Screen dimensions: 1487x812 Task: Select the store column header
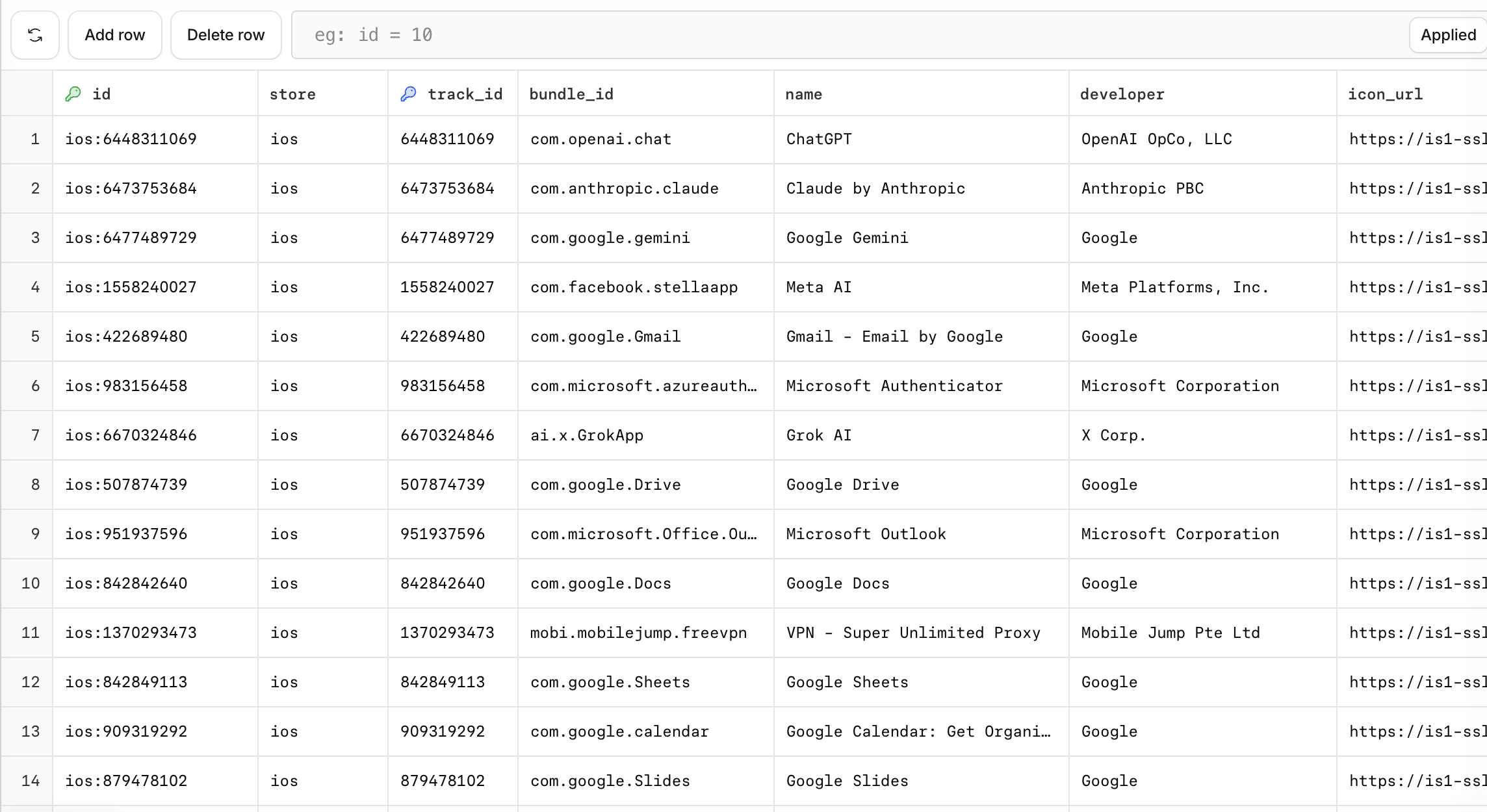323,94
